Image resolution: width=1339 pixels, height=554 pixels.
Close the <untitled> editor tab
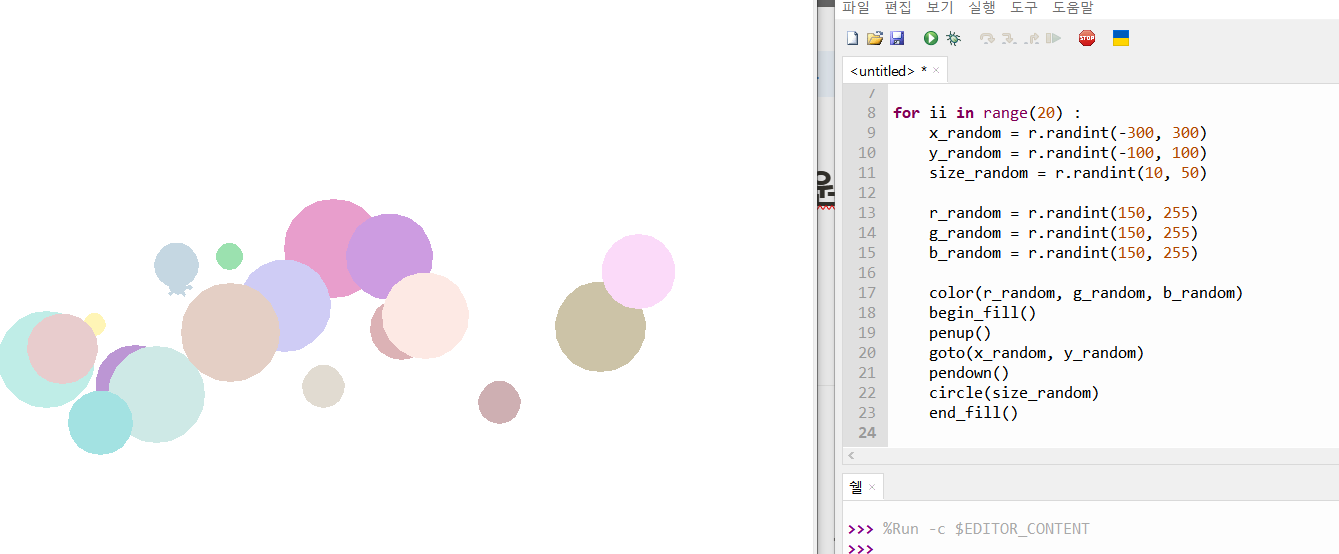[936, 71]
